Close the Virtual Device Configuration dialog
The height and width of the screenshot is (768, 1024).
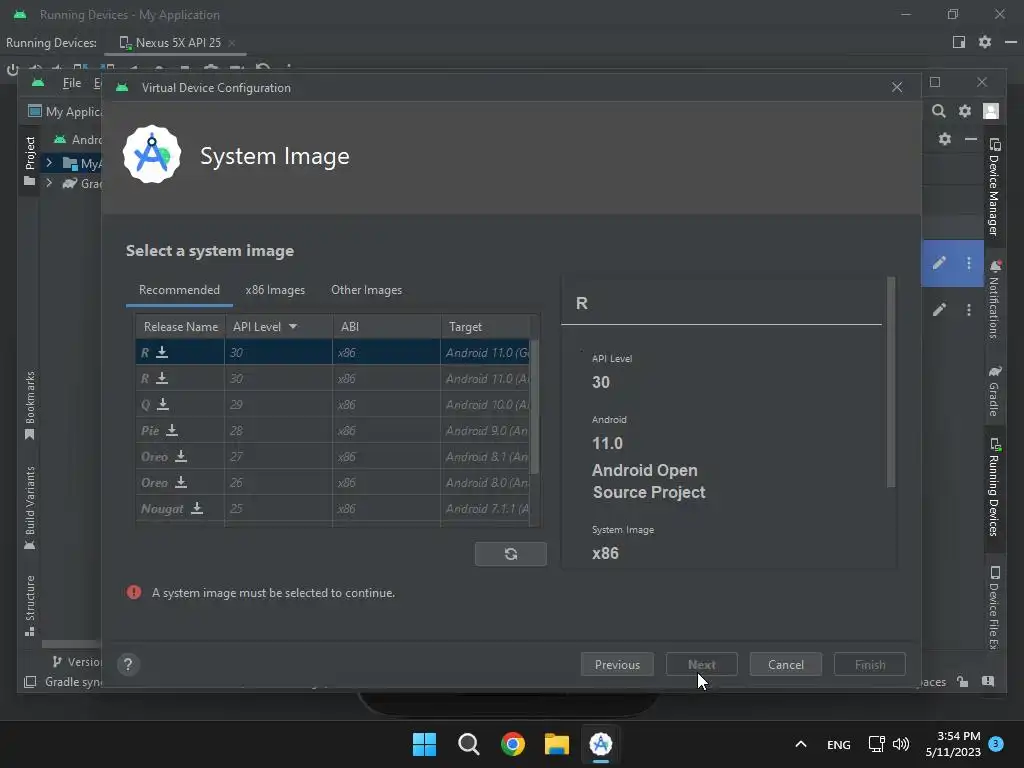click(897, 87)
